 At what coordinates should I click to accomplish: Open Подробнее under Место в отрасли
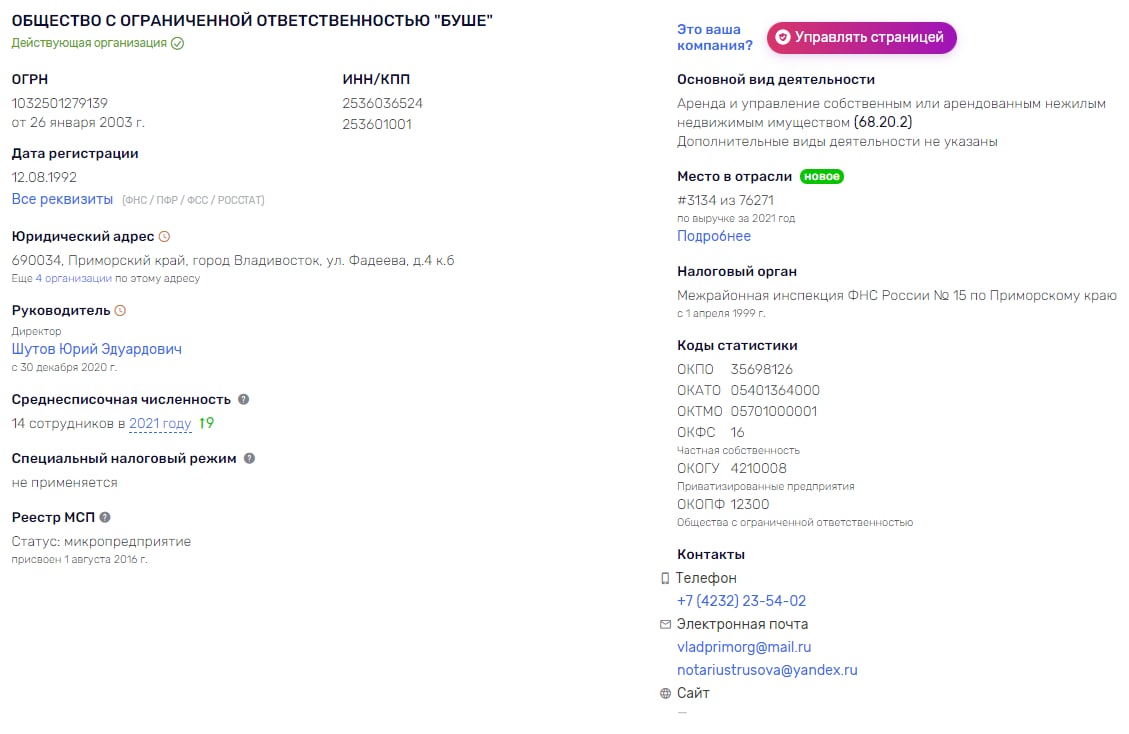click(x=714, y=236)
